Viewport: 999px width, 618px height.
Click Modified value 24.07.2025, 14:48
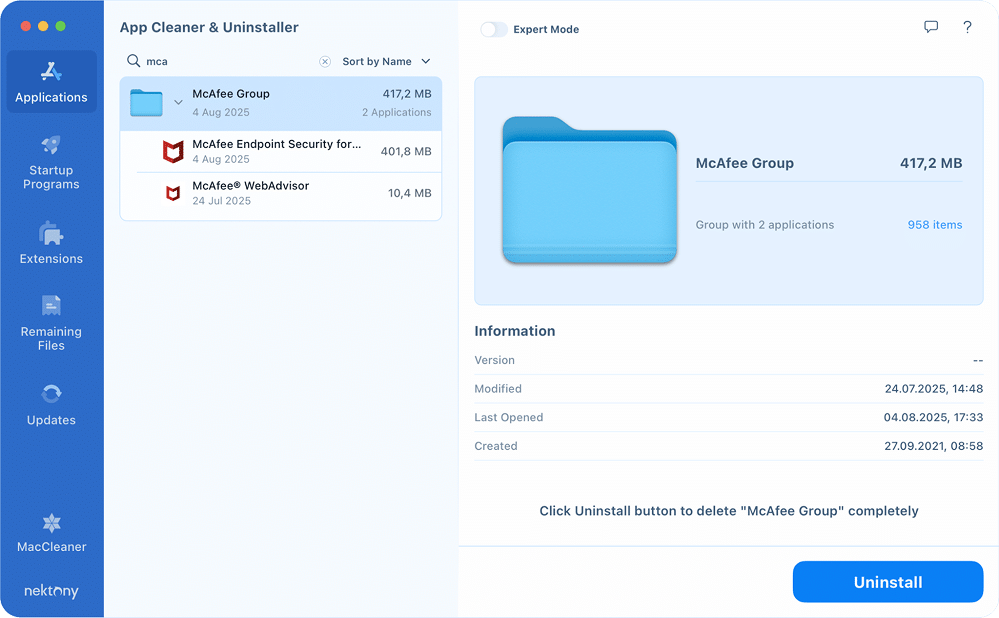(933, 389)
